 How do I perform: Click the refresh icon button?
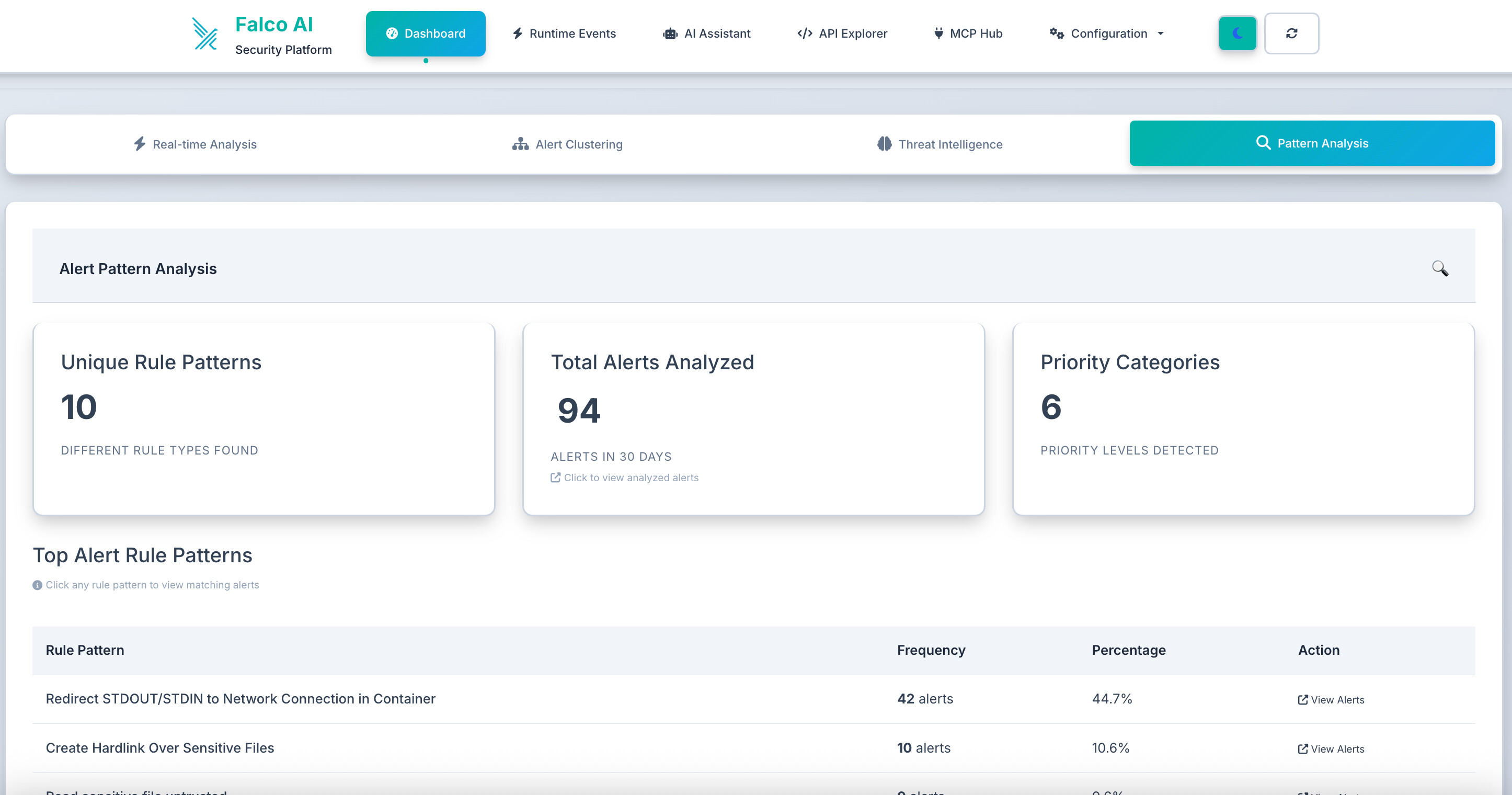pyautogui.click(x=1291, y=33)
